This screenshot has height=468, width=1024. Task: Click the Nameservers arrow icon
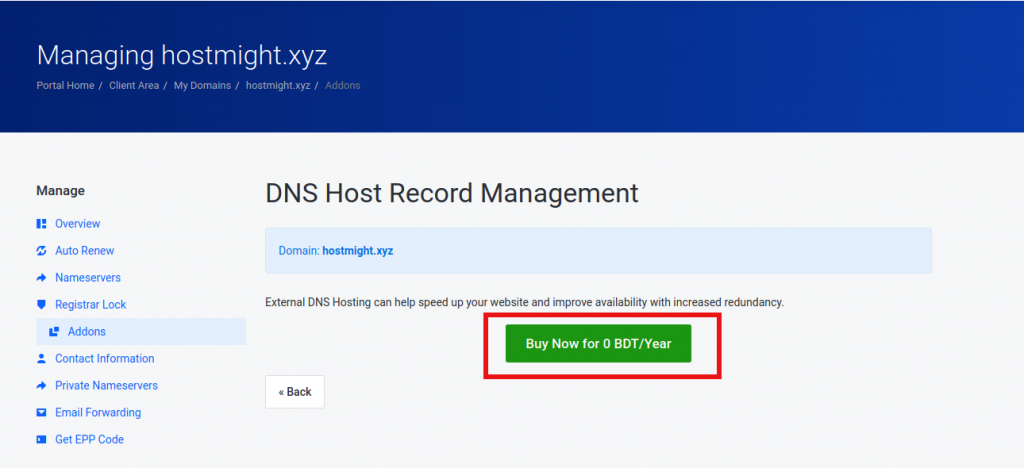tap(41, 278)
